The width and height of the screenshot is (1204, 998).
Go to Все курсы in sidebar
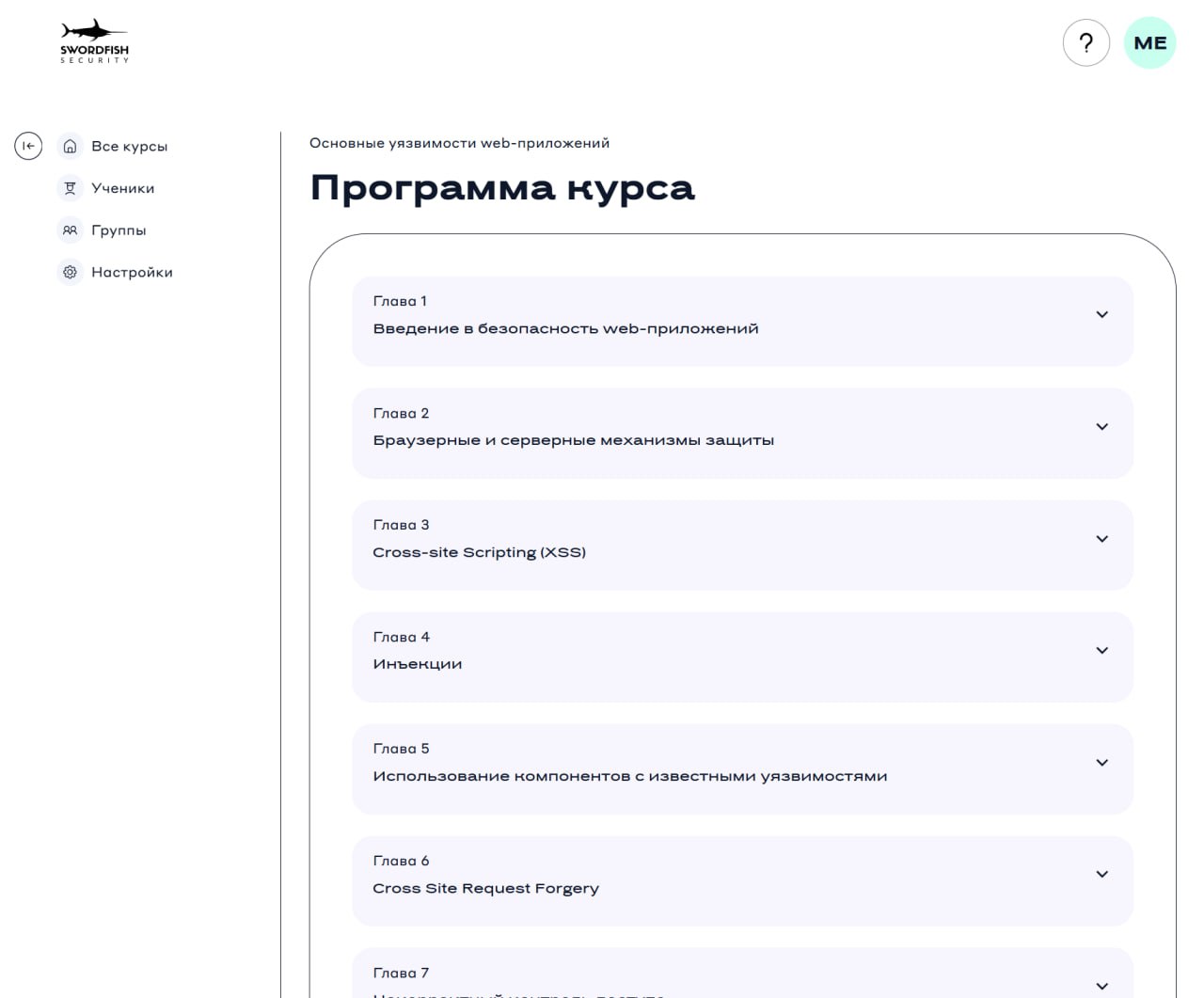(x=129, y=147)
